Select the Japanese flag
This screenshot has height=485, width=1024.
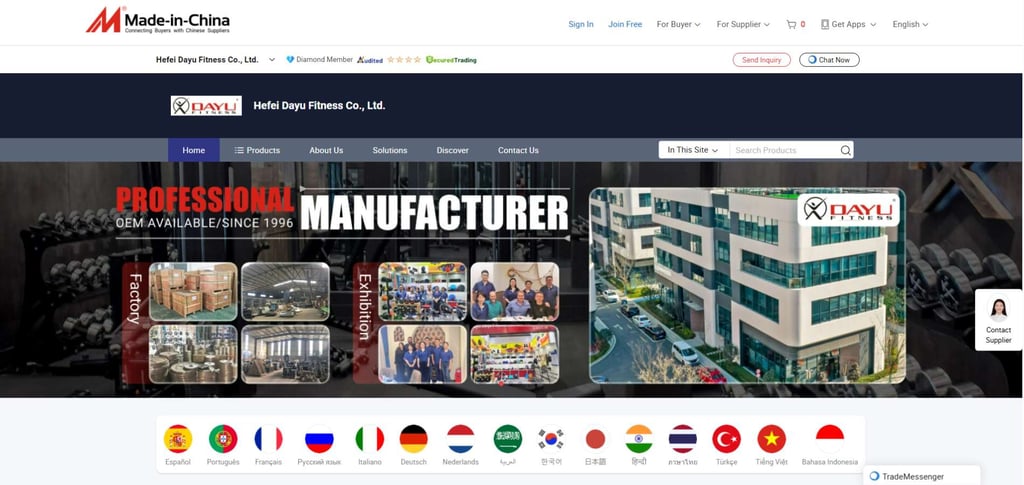(x=595, y=439)
